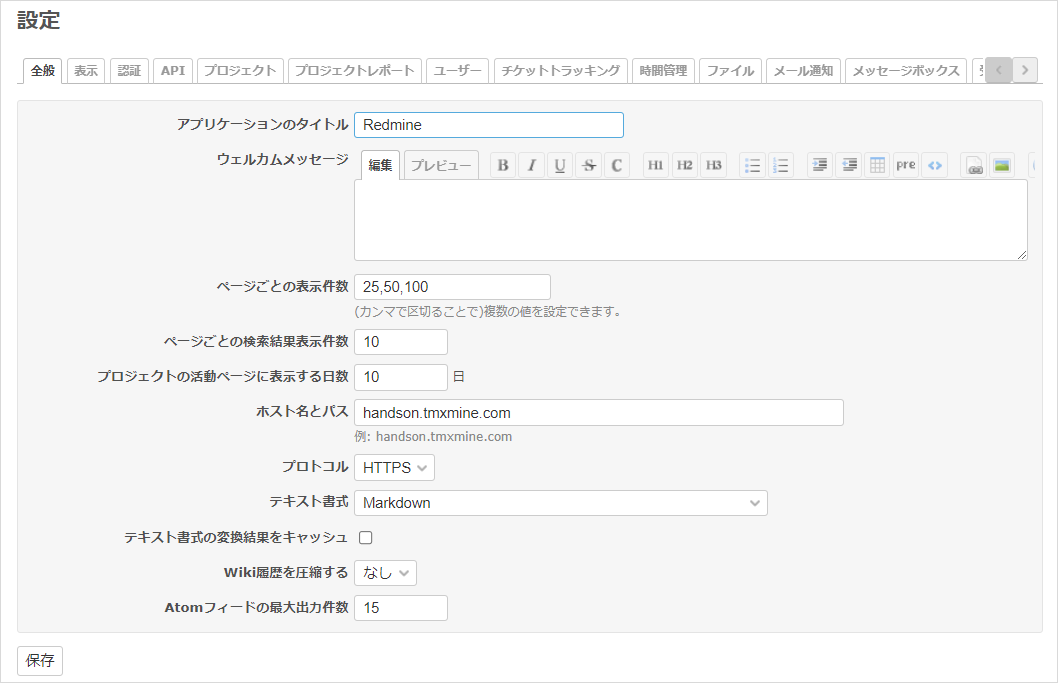Image resolution: width=1058 pixels, height=683 pixels.
Task: Apply bold formatting in the welcome message editor
Action: click(x=503, y=165)
